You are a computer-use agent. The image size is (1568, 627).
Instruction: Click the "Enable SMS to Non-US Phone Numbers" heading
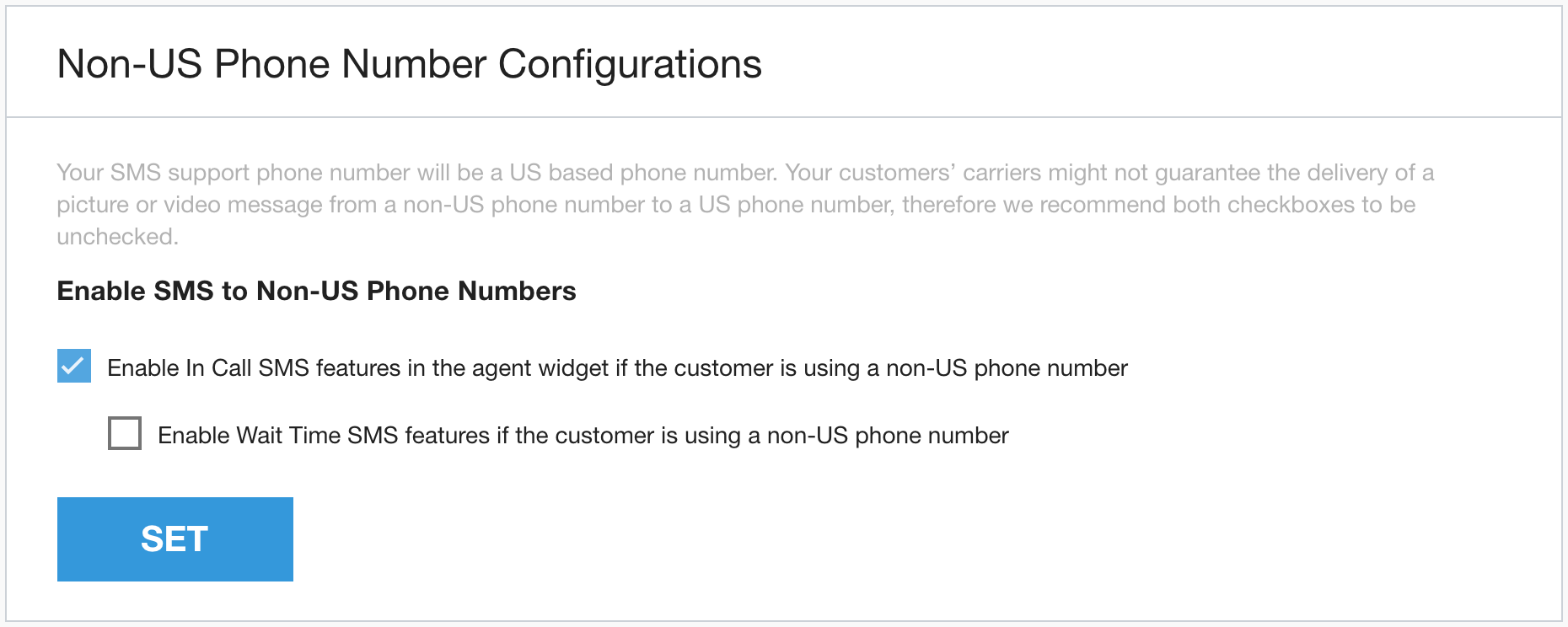click(316, 291)
